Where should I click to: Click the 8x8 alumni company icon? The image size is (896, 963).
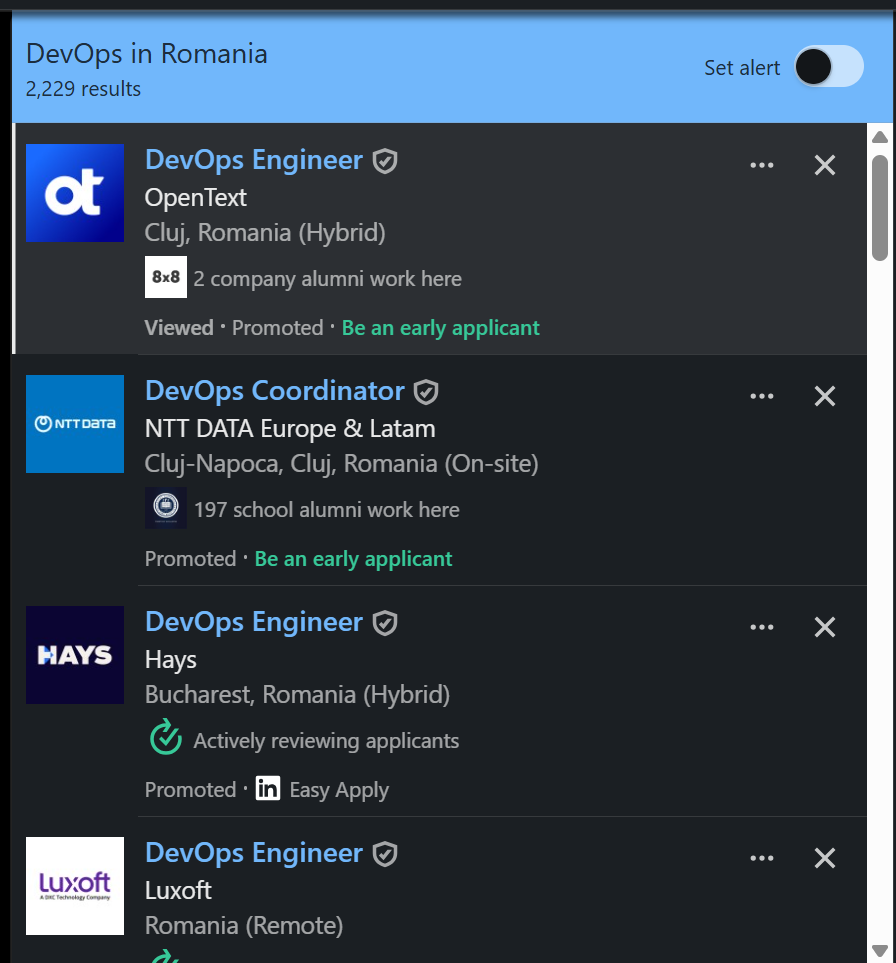tap(166, 277)
